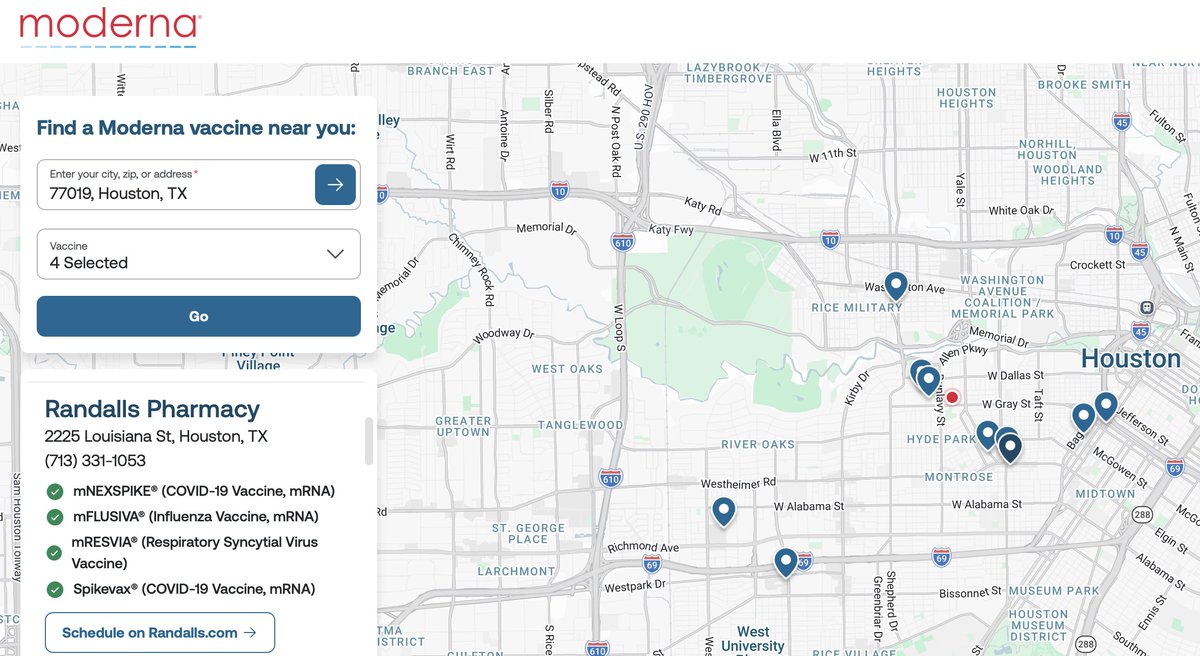Click the RIVER OAKS map label
Screen dimensions: 1200x656
(757, 445)
